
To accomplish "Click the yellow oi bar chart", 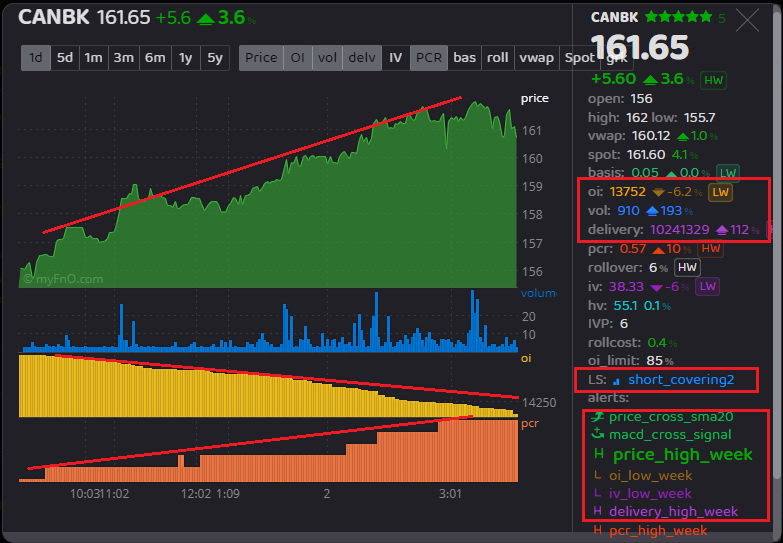I will (x=269, y=386).
